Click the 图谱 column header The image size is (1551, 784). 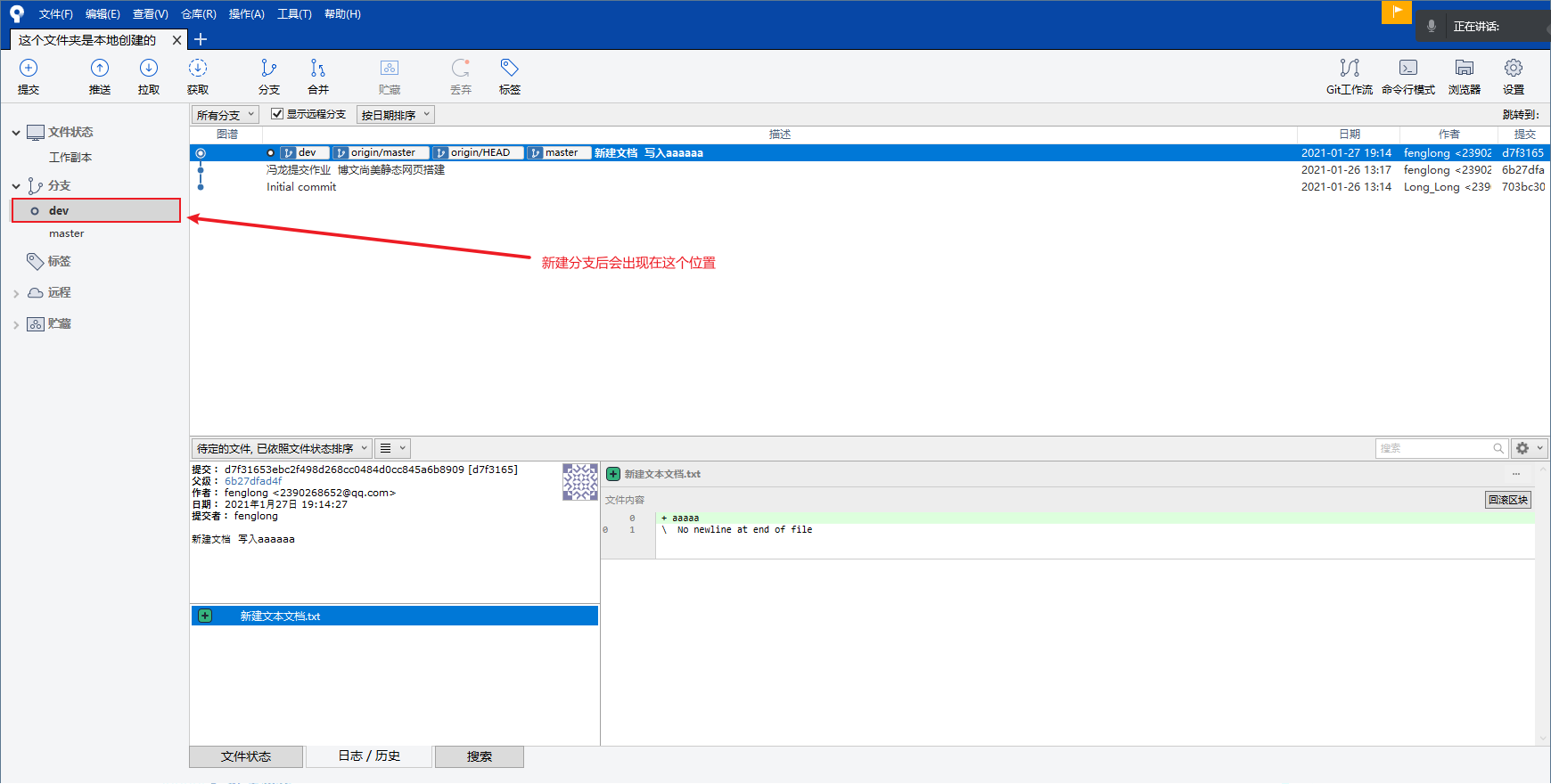click(x=227, y=135)
